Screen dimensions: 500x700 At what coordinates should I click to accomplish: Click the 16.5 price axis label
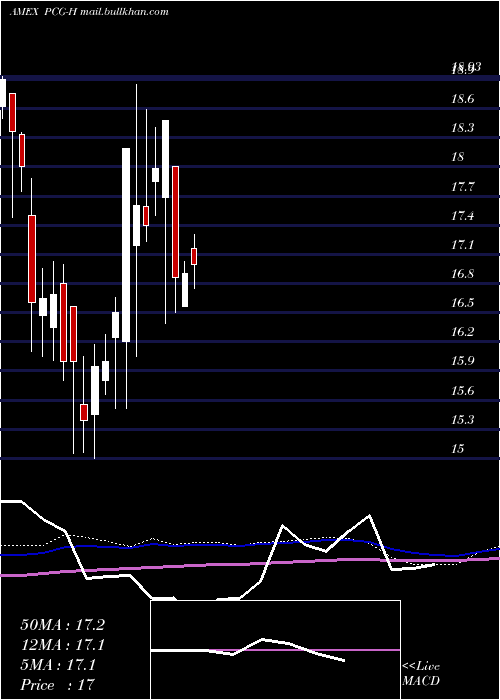[462, 303]
